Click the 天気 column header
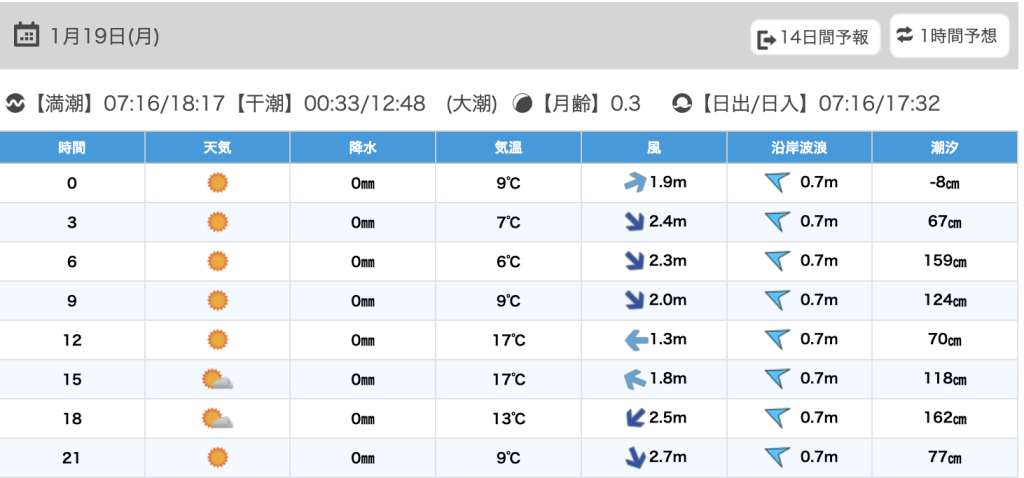 pyautogui.click(x=217, y=148)
